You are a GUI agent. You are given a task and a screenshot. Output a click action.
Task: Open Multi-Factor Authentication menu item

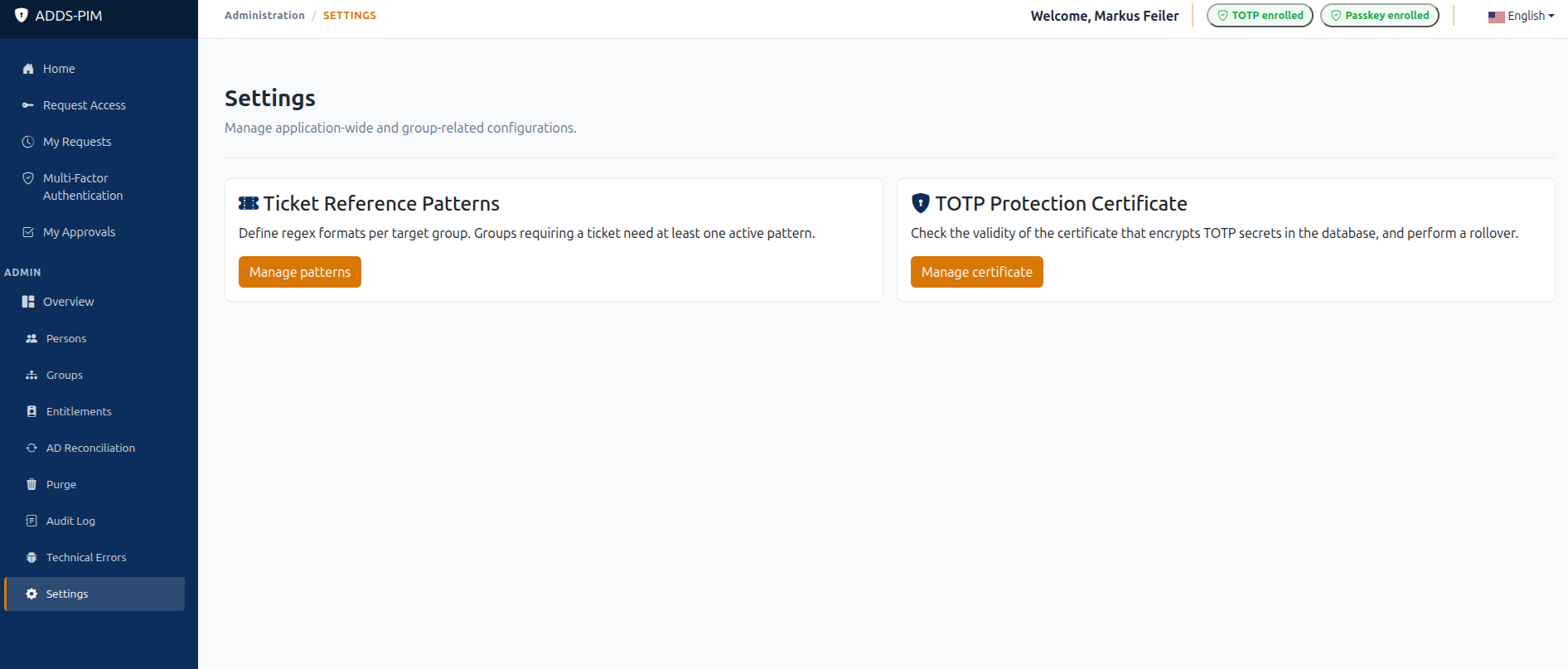pyautogui.click(x=94, y=187)
